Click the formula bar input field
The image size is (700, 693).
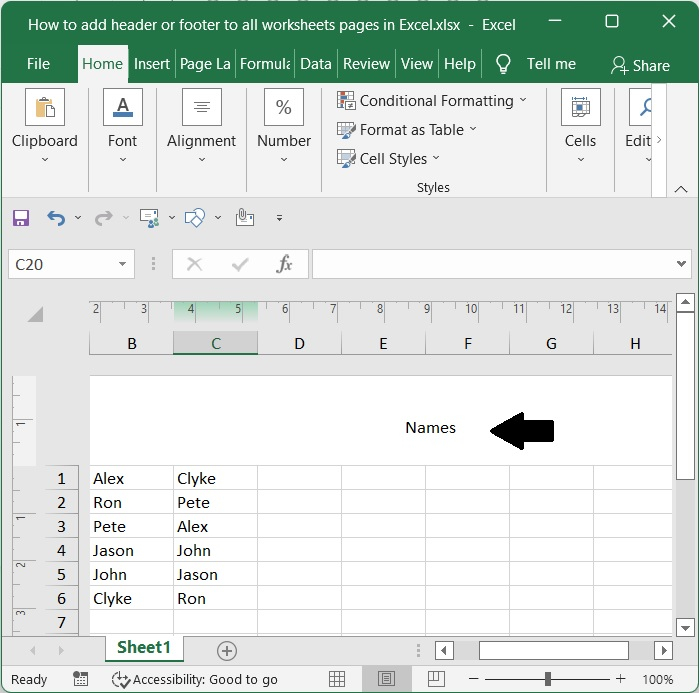[x=490, y=264]
